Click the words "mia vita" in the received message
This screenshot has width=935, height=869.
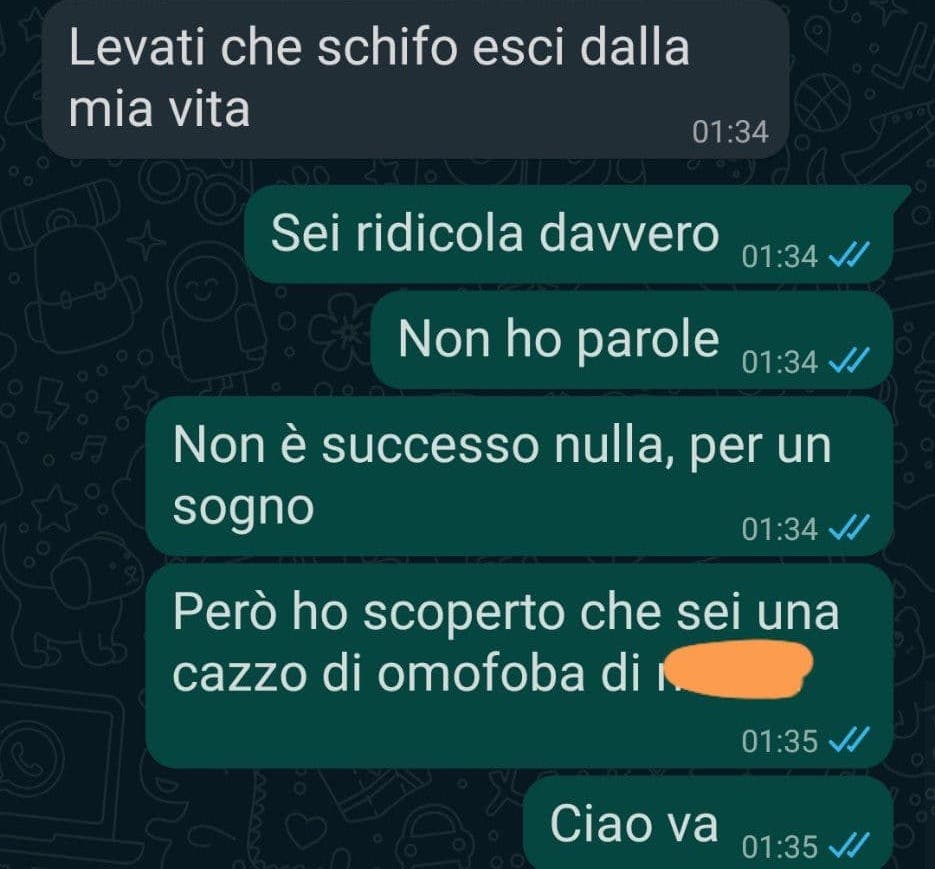pos(159,109)
